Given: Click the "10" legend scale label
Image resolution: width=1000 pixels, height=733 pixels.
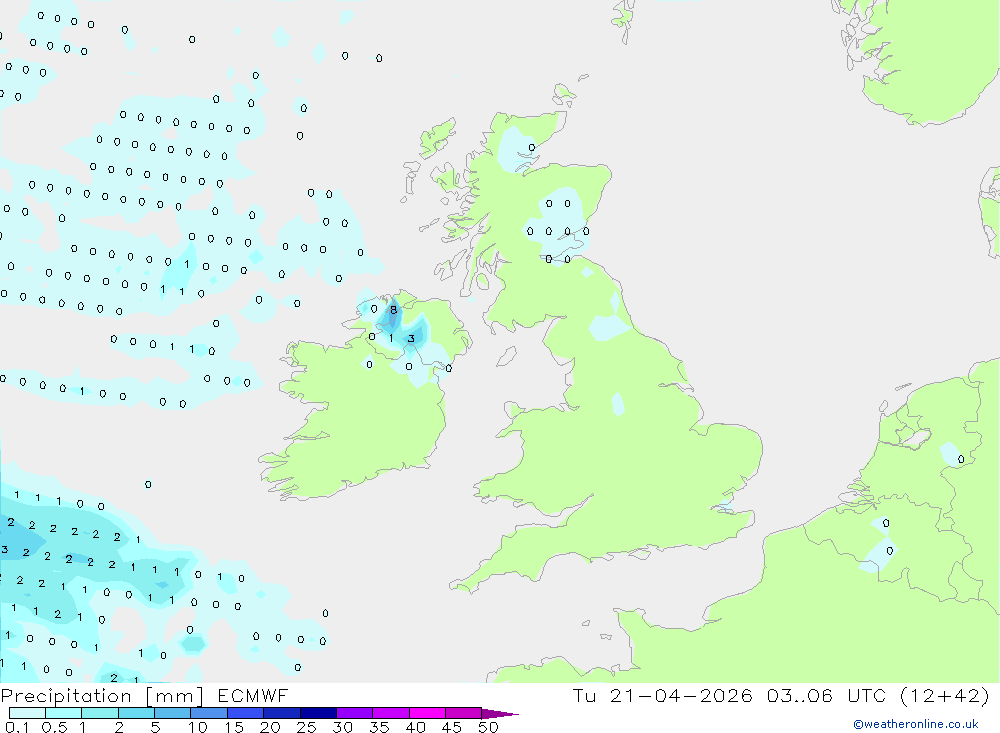Looking at the screenshot, I should pyautogui.click(x=198, y=727).
